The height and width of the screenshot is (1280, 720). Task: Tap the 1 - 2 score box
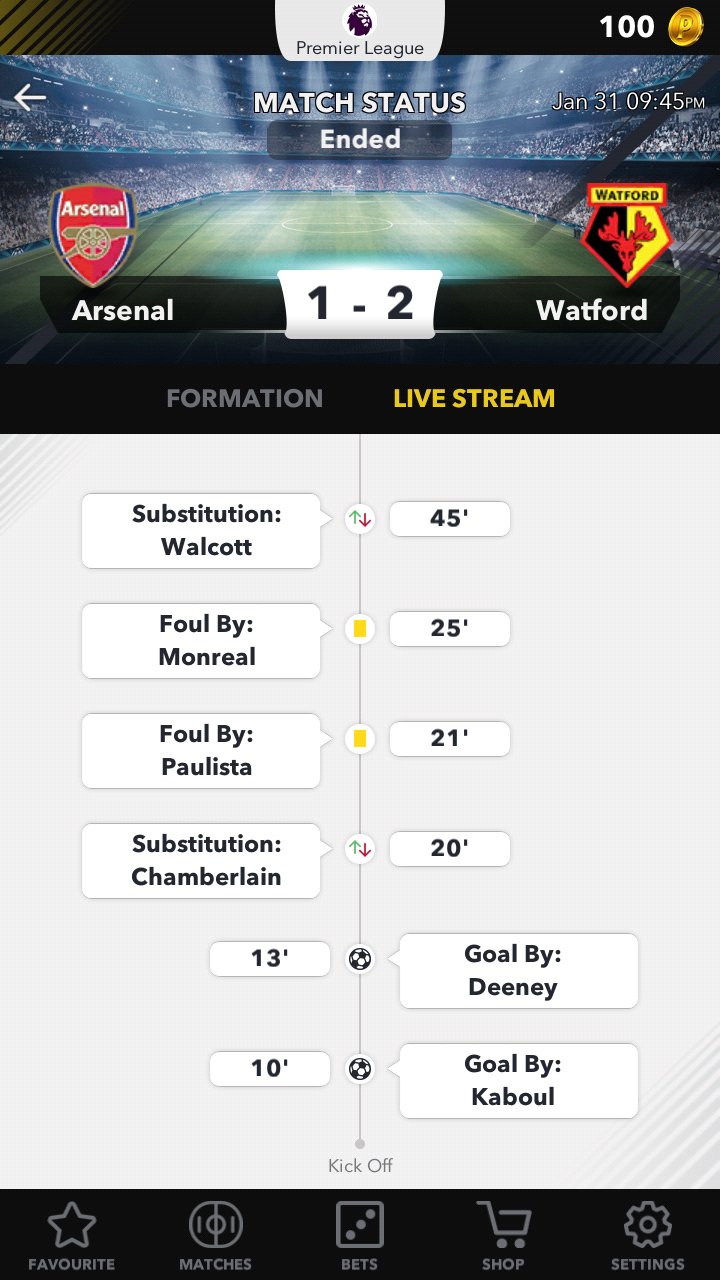click(360, 302)
